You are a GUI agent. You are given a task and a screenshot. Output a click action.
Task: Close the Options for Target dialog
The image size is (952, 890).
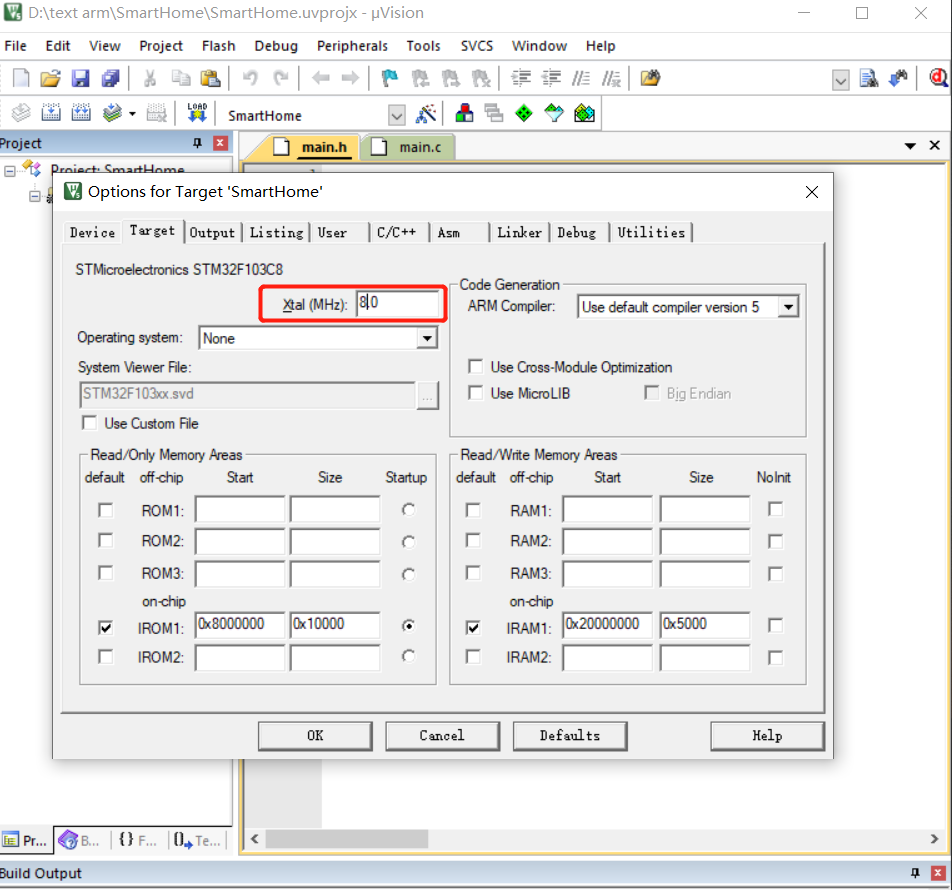812,192
